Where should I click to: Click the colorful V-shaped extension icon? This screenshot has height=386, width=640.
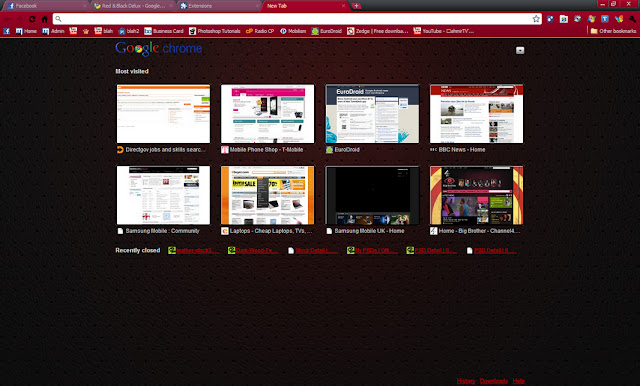tap(619, 19)
